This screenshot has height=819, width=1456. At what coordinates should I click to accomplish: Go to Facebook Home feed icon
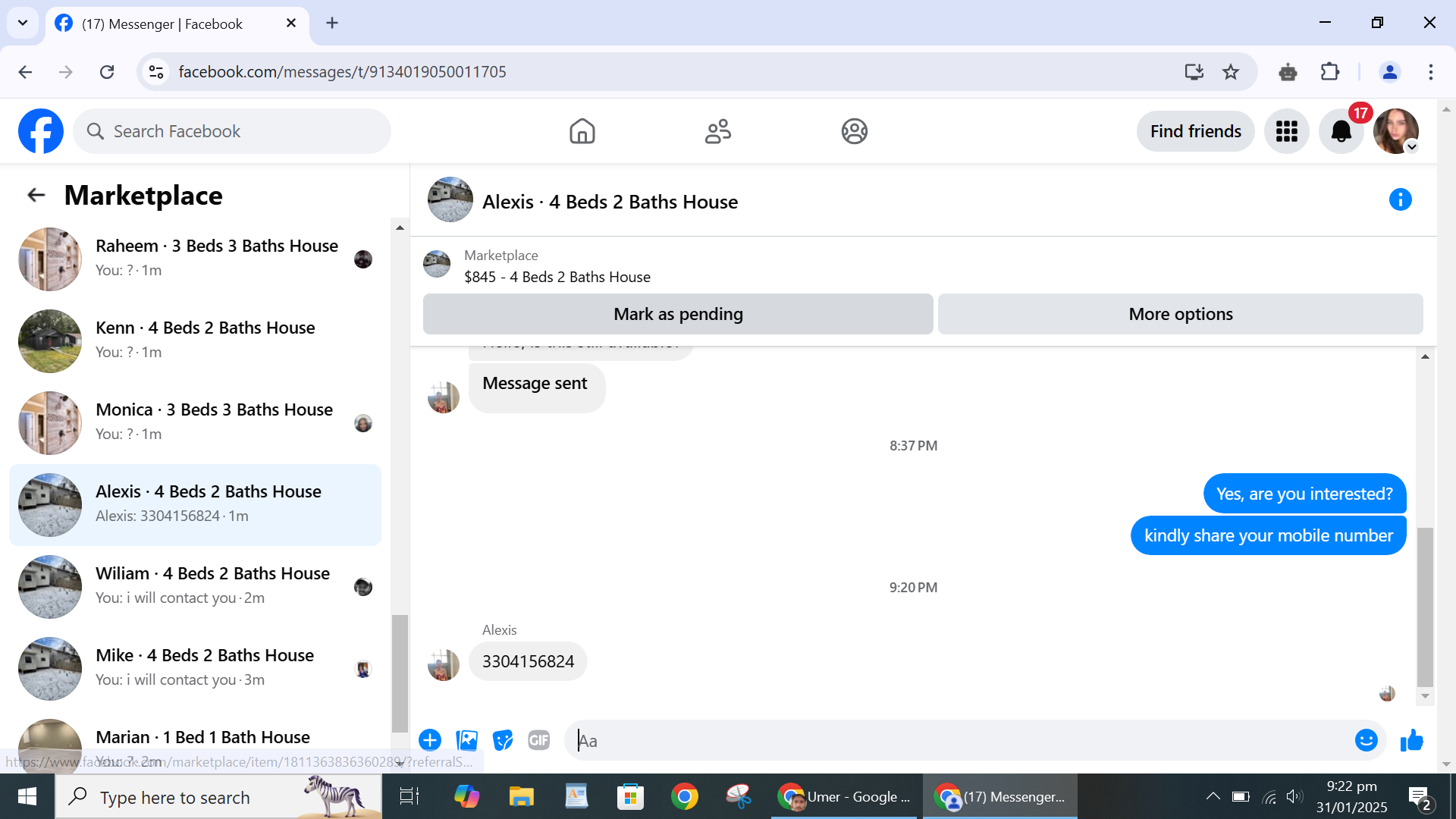582,131
